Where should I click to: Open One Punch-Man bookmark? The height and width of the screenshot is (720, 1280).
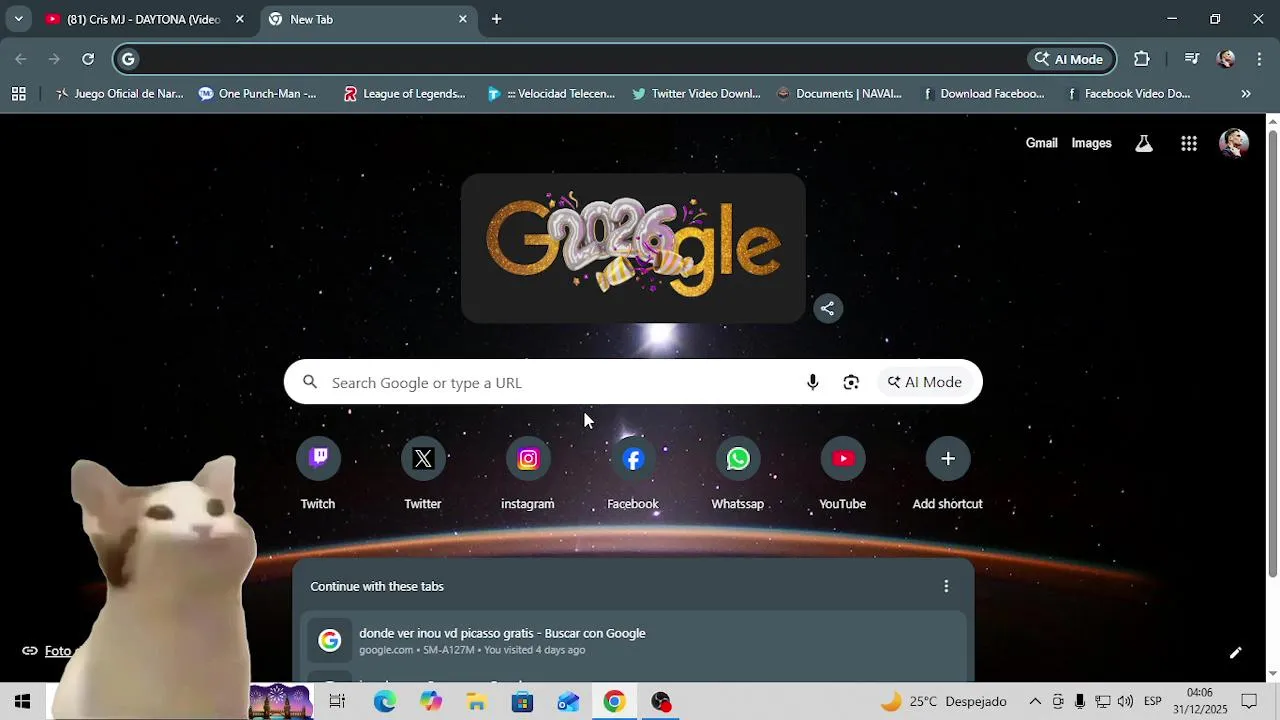point(258,94)
